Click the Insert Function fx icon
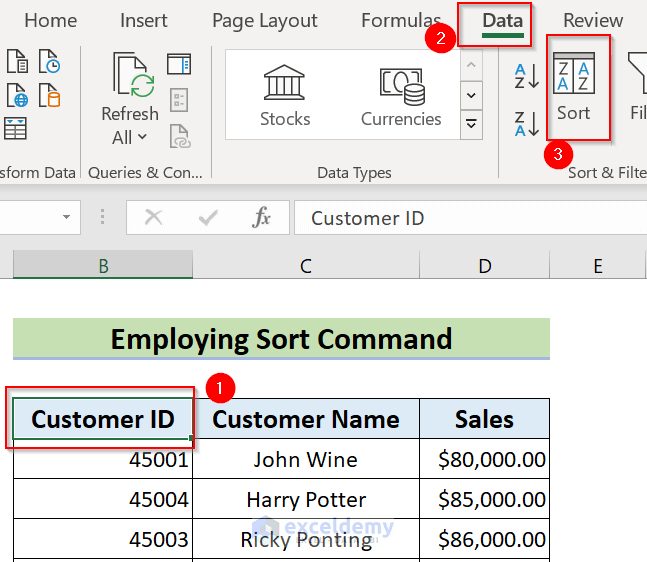 click(262, 218)
